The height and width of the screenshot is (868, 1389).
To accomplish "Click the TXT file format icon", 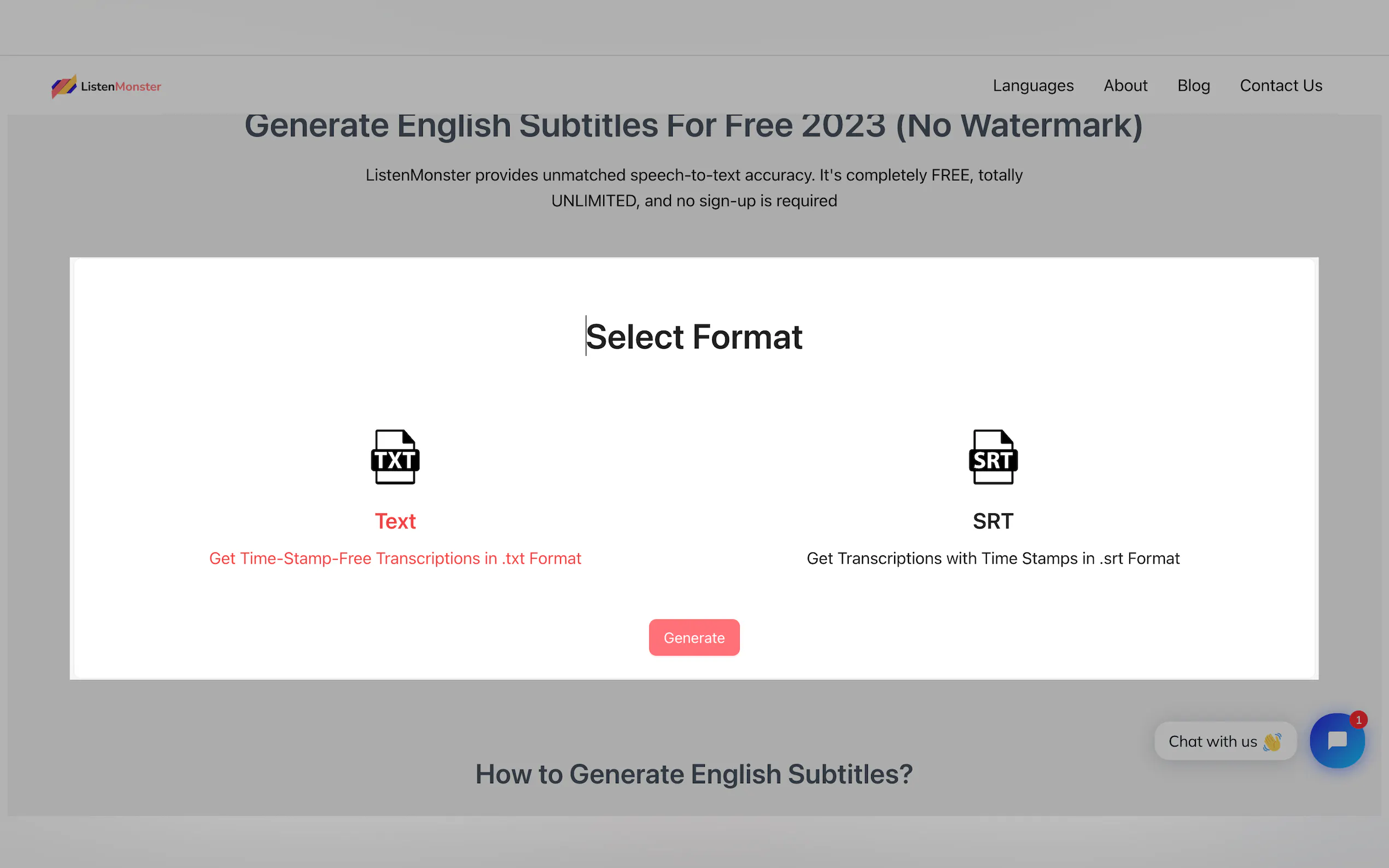I will (395, 457).
